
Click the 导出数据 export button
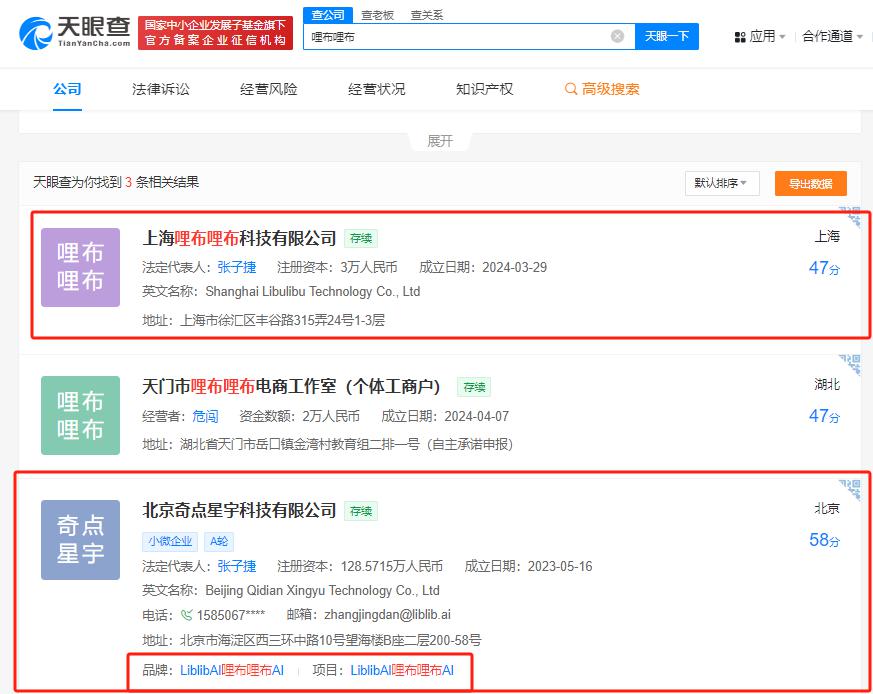[x=810, y=183]
